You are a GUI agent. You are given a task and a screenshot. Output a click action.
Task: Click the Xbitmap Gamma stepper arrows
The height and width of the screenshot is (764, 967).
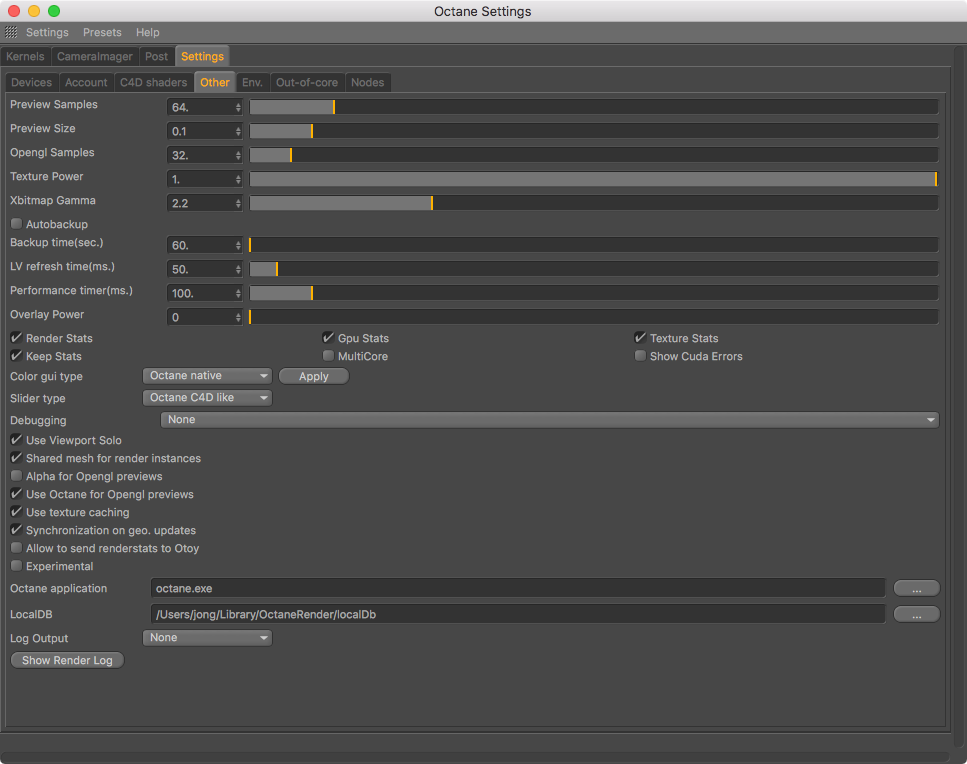tap(238, 203)
